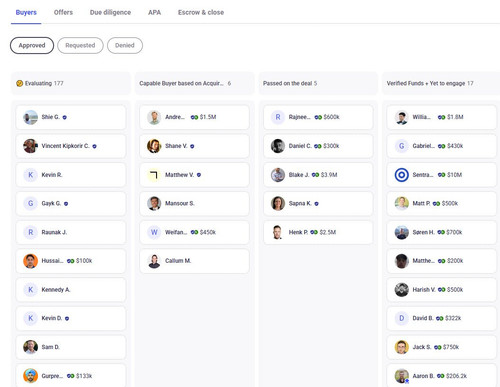This screenshot has width=500, height=387.
Task: Click the G avatar for Gayk G.
Action: tap(30, 203)
